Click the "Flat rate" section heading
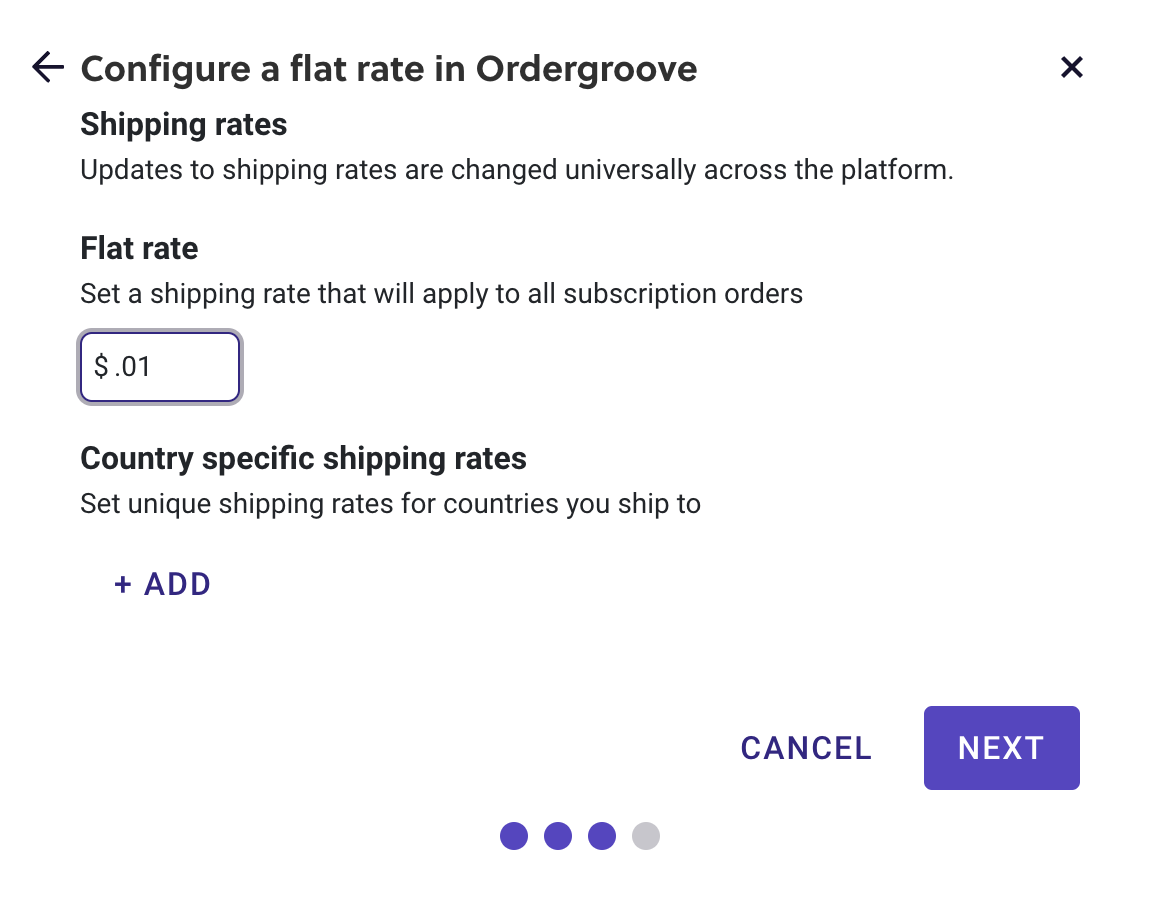Image resolution: width=1156 pixels, height=924 pixels. (x=139, y=248)
